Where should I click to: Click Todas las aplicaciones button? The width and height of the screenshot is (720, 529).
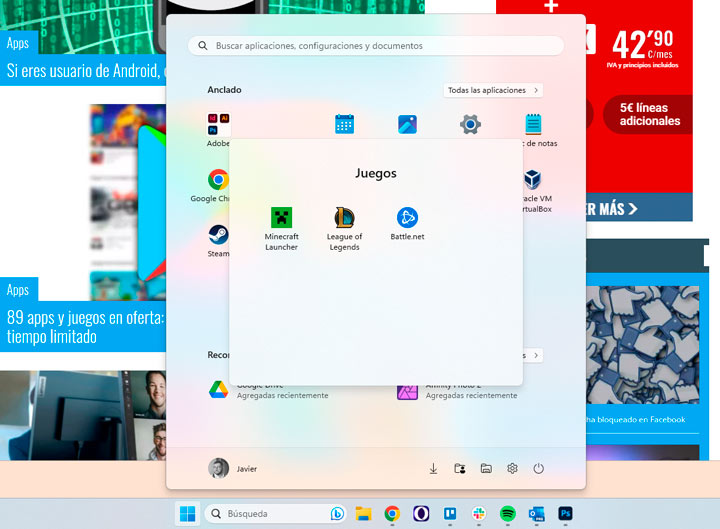(493, 90)
